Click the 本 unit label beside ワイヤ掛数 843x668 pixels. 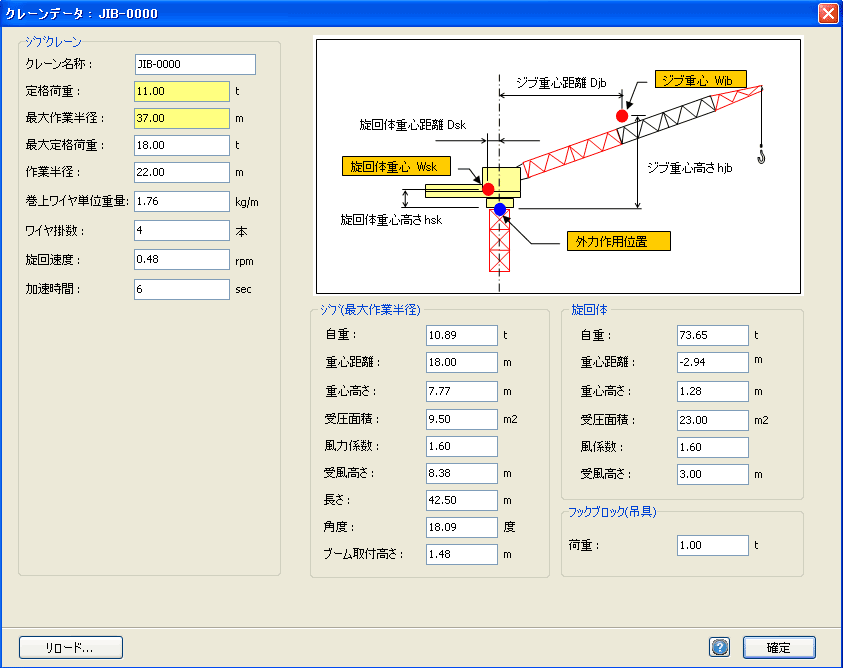[x=241, y=231]
